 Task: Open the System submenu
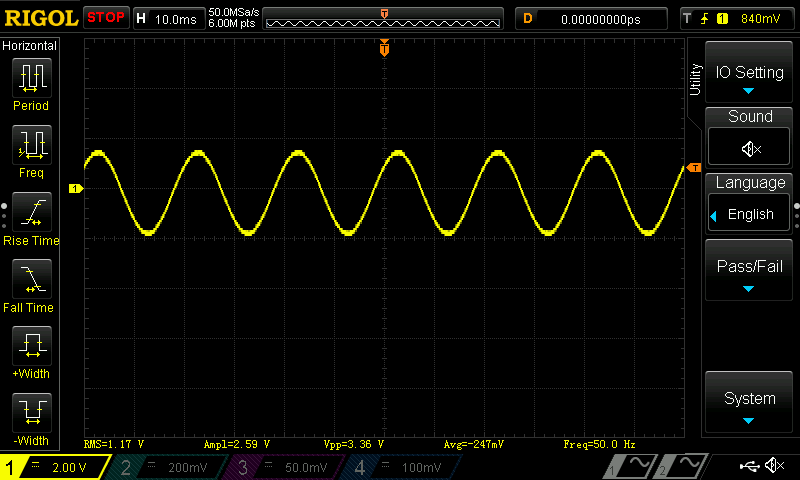click(x=749, y=402)
